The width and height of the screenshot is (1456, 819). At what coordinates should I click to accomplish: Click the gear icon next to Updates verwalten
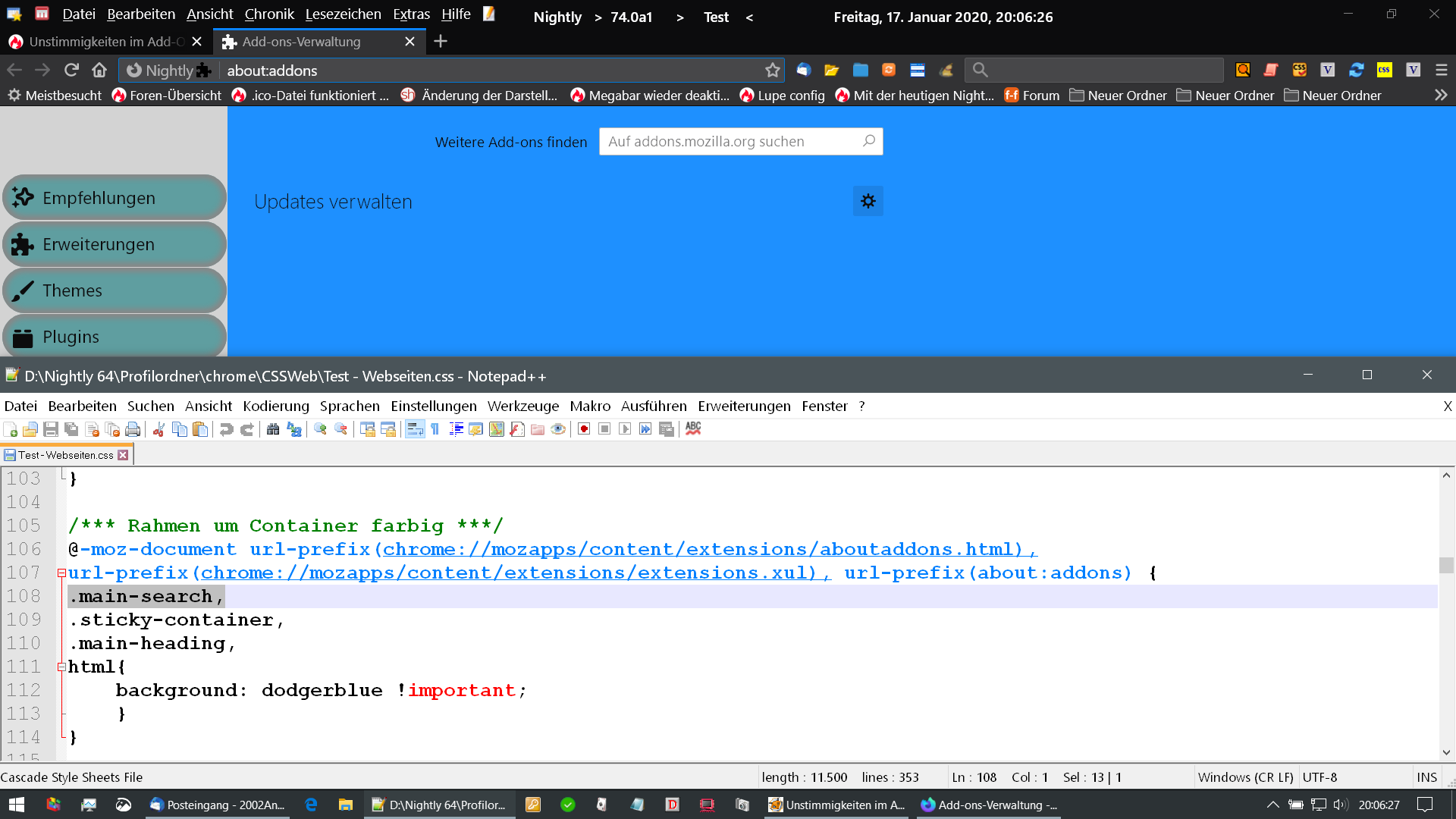point(868,201)
